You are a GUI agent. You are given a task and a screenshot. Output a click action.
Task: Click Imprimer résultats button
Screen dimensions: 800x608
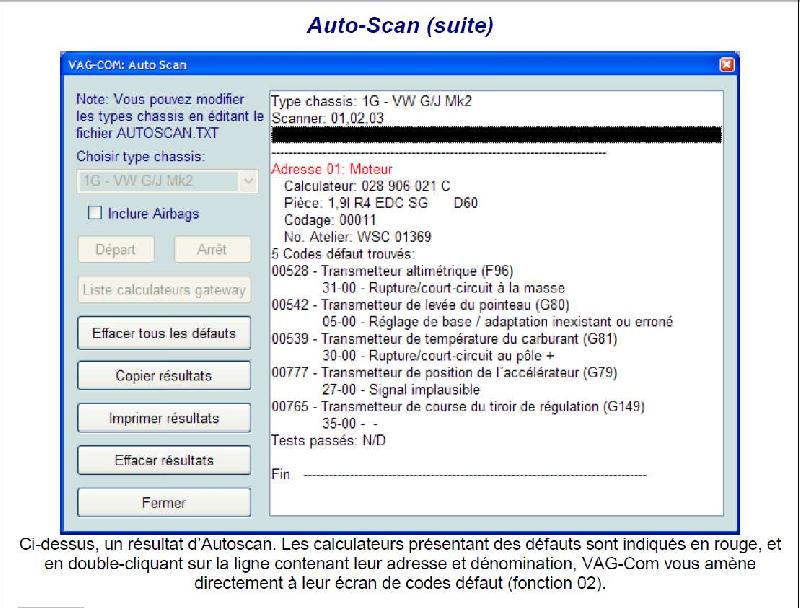point(164,418)
